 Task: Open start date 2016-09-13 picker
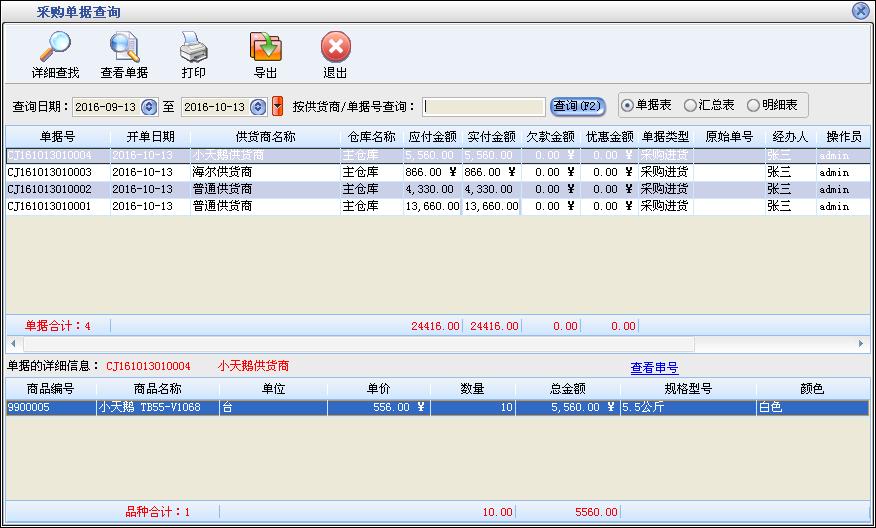coord(149,107)
